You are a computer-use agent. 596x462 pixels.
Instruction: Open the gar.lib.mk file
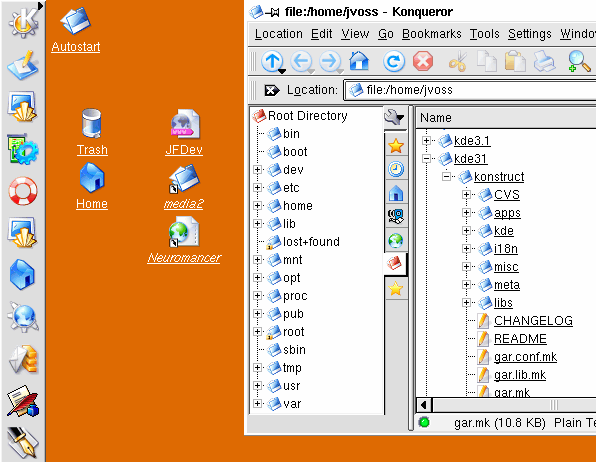coord(520,375)
